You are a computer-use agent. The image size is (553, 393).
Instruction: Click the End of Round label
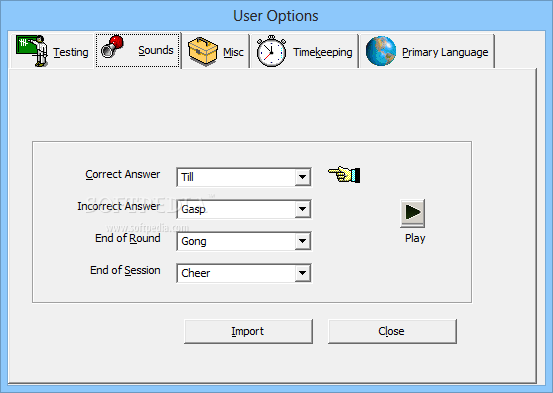coord(128,238)
